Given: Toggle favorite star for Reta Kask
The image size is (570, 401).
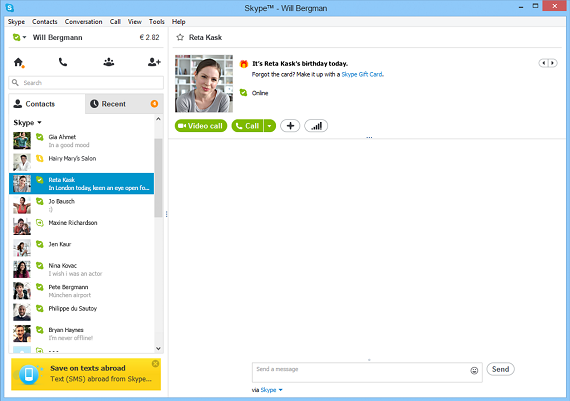Looking at the screenshot, I should coord(180,37).
